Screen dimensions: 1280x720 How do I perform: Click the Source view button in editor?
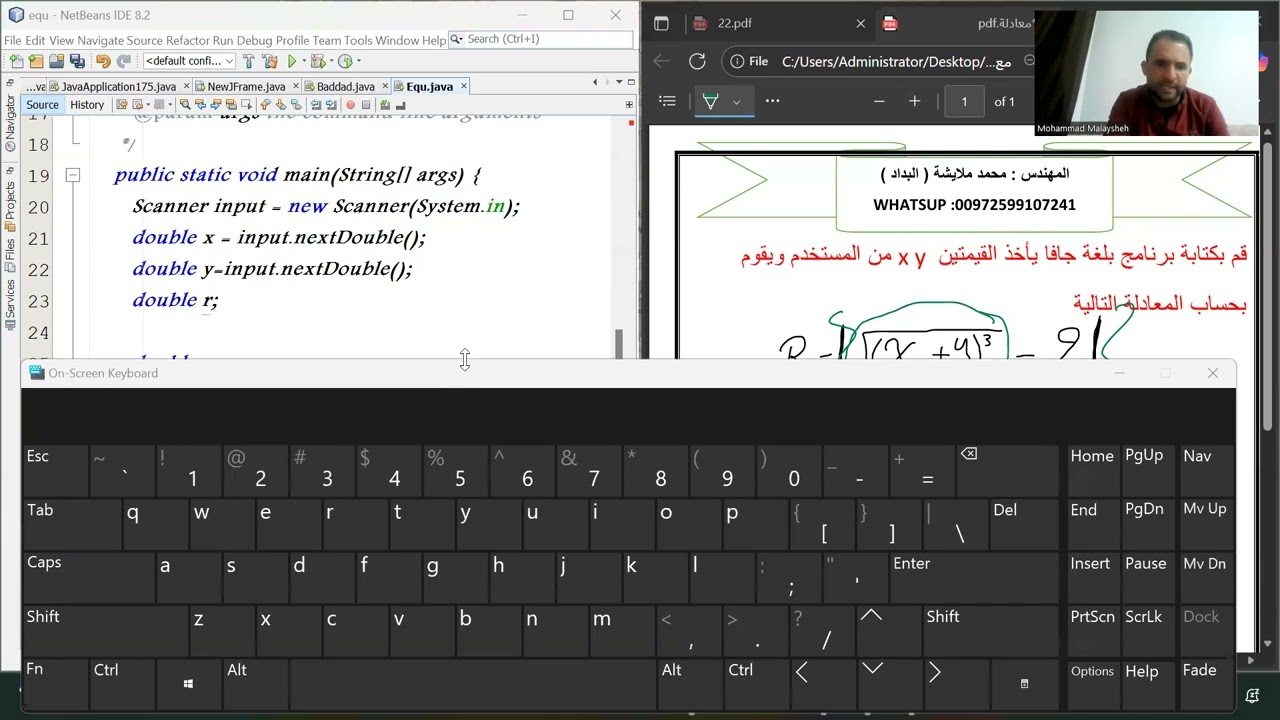point(42,105)
